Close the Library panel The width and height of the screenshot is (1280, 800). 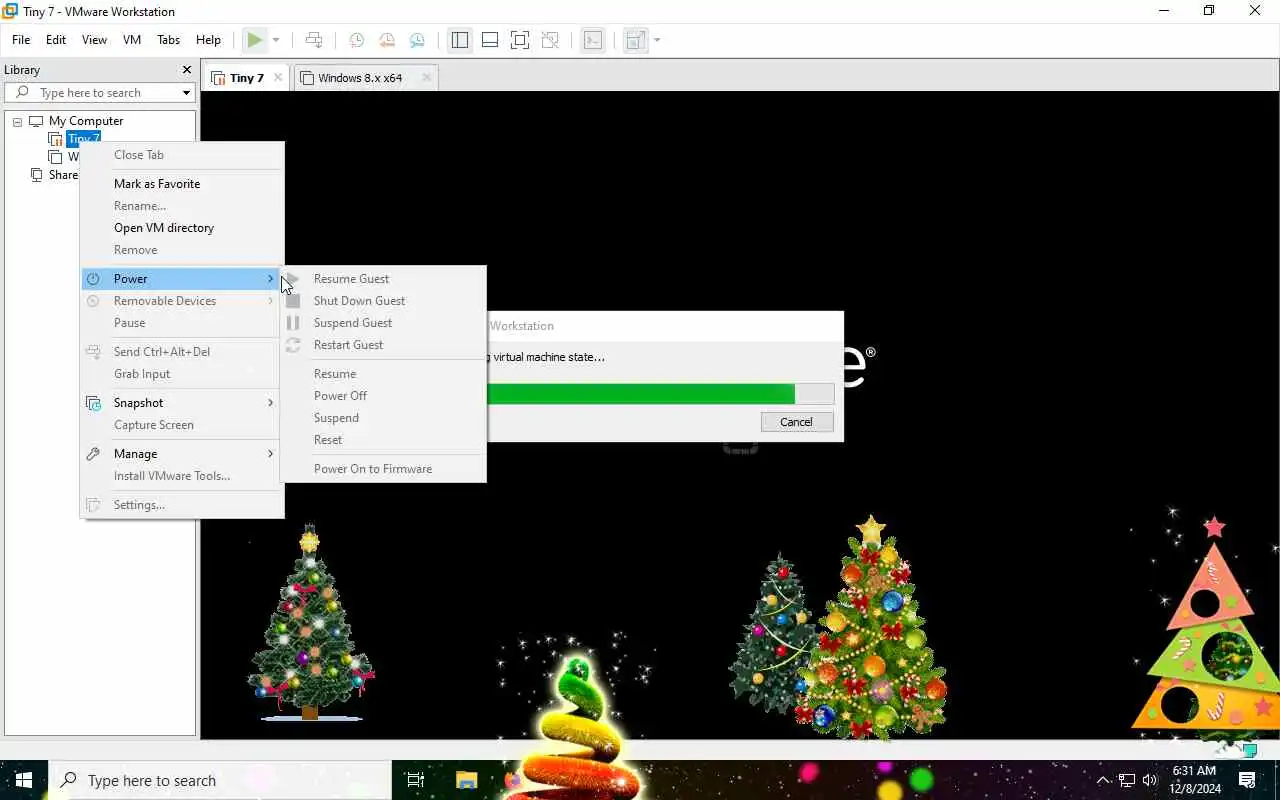pos(186,70)
